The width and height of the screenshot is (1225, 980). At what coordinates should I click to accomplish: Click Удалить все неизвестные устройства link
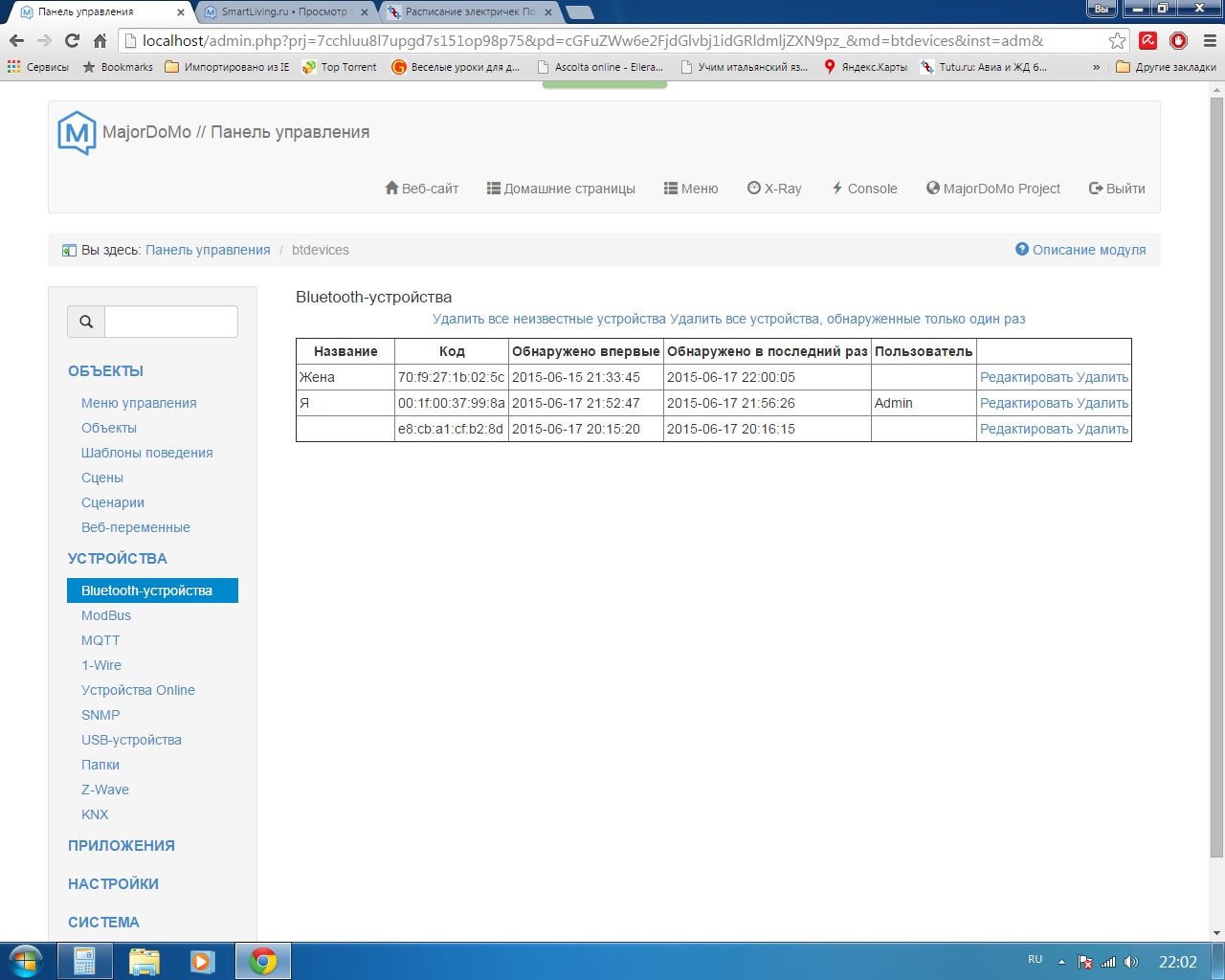[549, 319]
